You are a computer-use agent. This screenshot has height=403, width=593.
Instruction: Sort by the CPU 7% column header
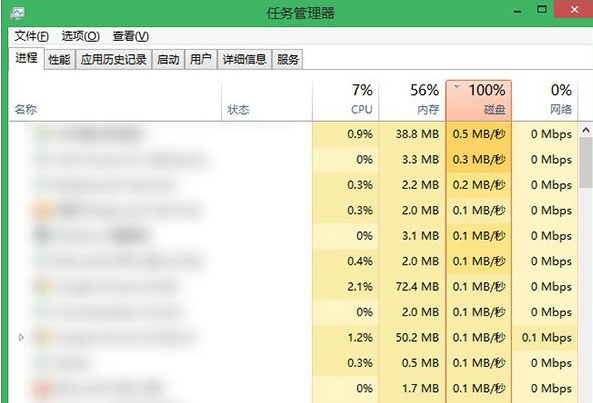[346, 100]
